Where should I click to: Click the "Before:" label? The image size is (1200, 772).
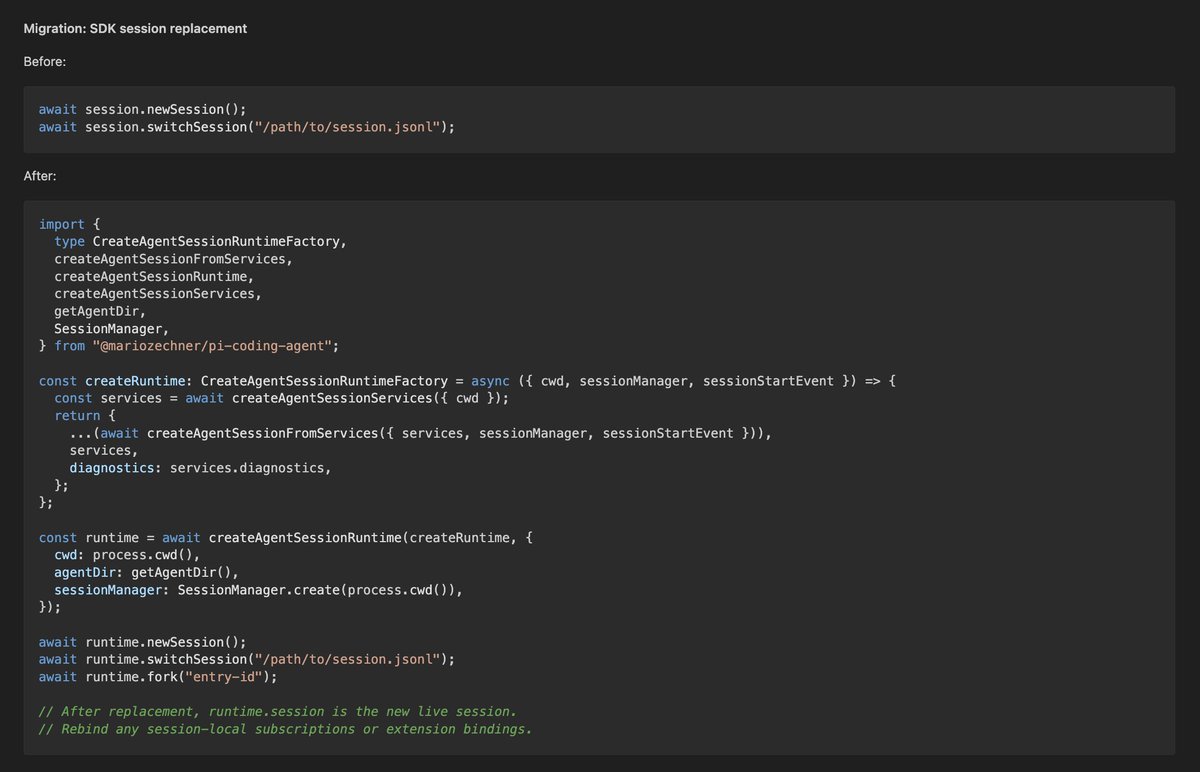46,61
